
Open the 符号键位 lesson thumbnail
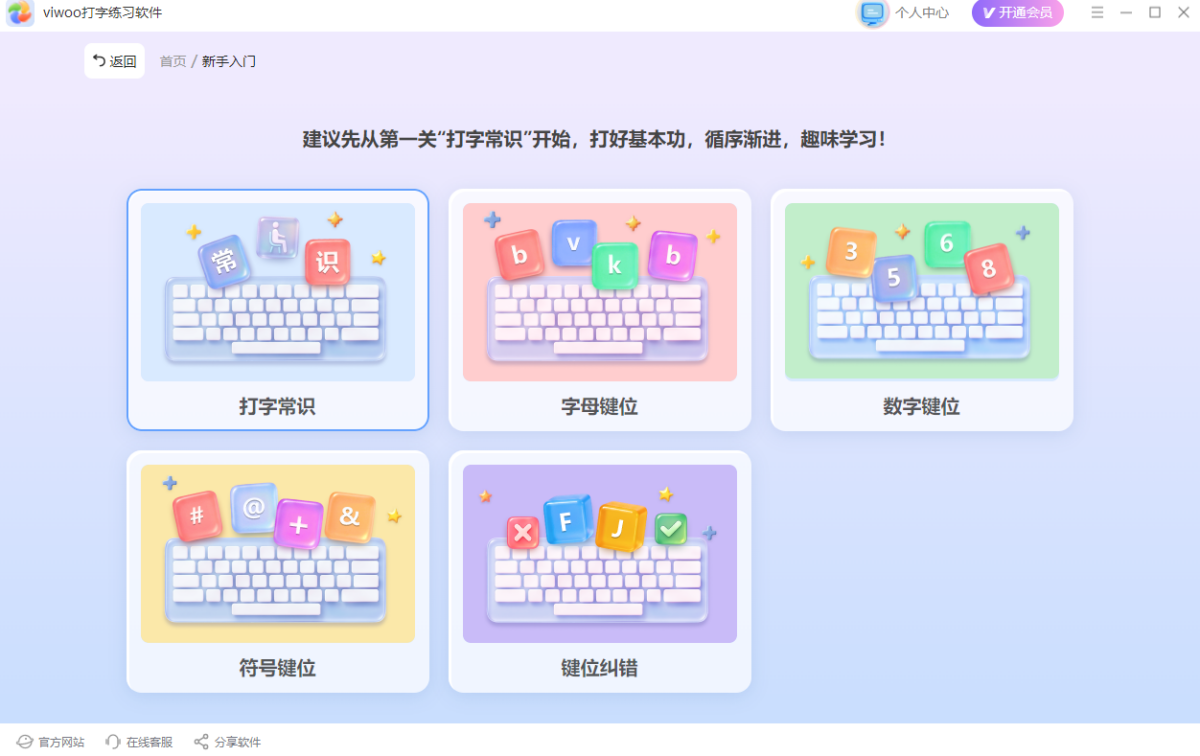pyautogui.click(x=278, y=553)
